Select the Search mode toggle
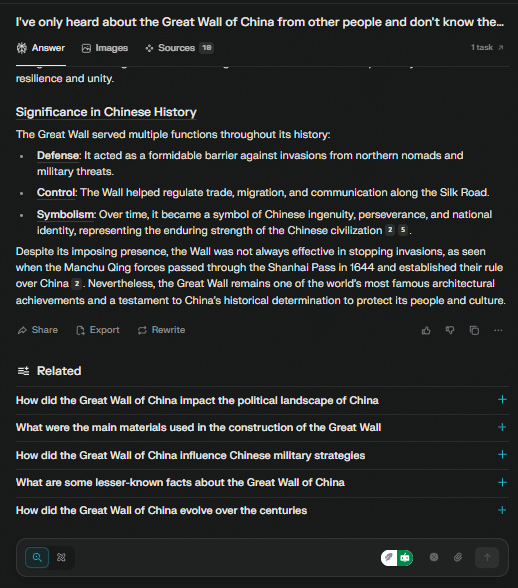Screen dimensions: 518x588 37,557
